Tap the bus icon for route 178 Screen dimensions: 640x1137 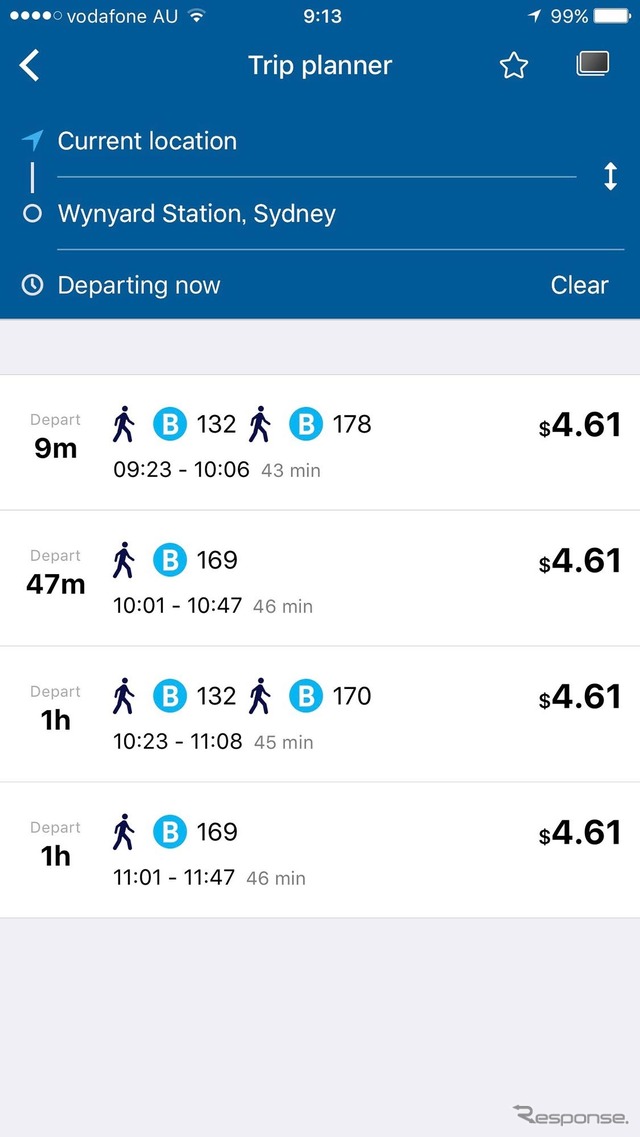306,424
